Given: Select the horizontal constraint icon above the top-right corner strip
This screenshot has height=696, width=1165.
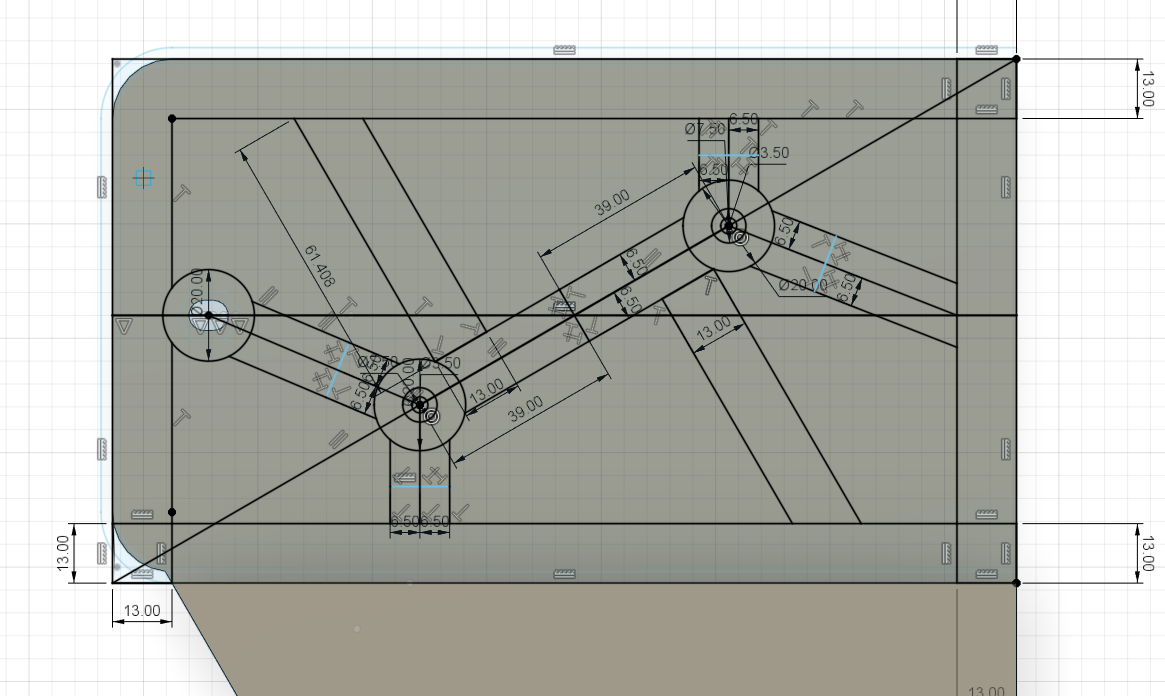Looking at the screenshot, I should pyautogui.click(x=986, y=50).
